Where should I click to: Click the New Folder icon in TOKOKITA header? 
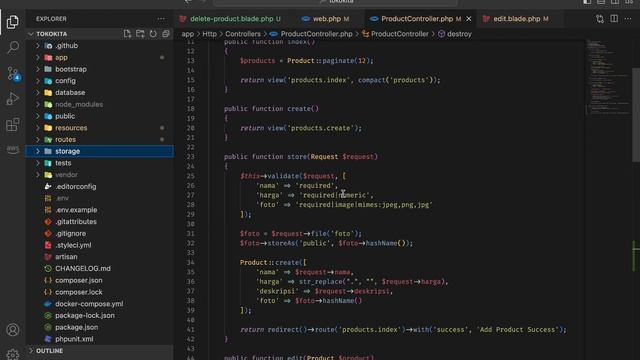point(140,34)
